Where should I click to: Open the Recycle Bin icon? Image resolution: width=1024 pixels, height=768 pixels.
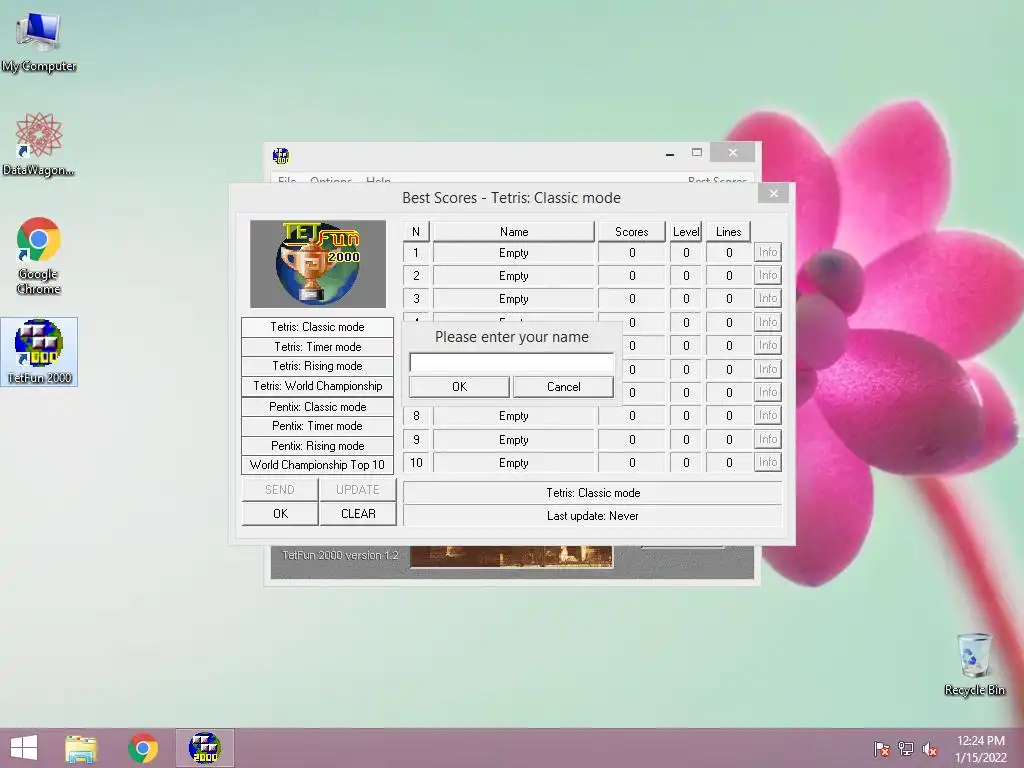click(x=974, y=664)
